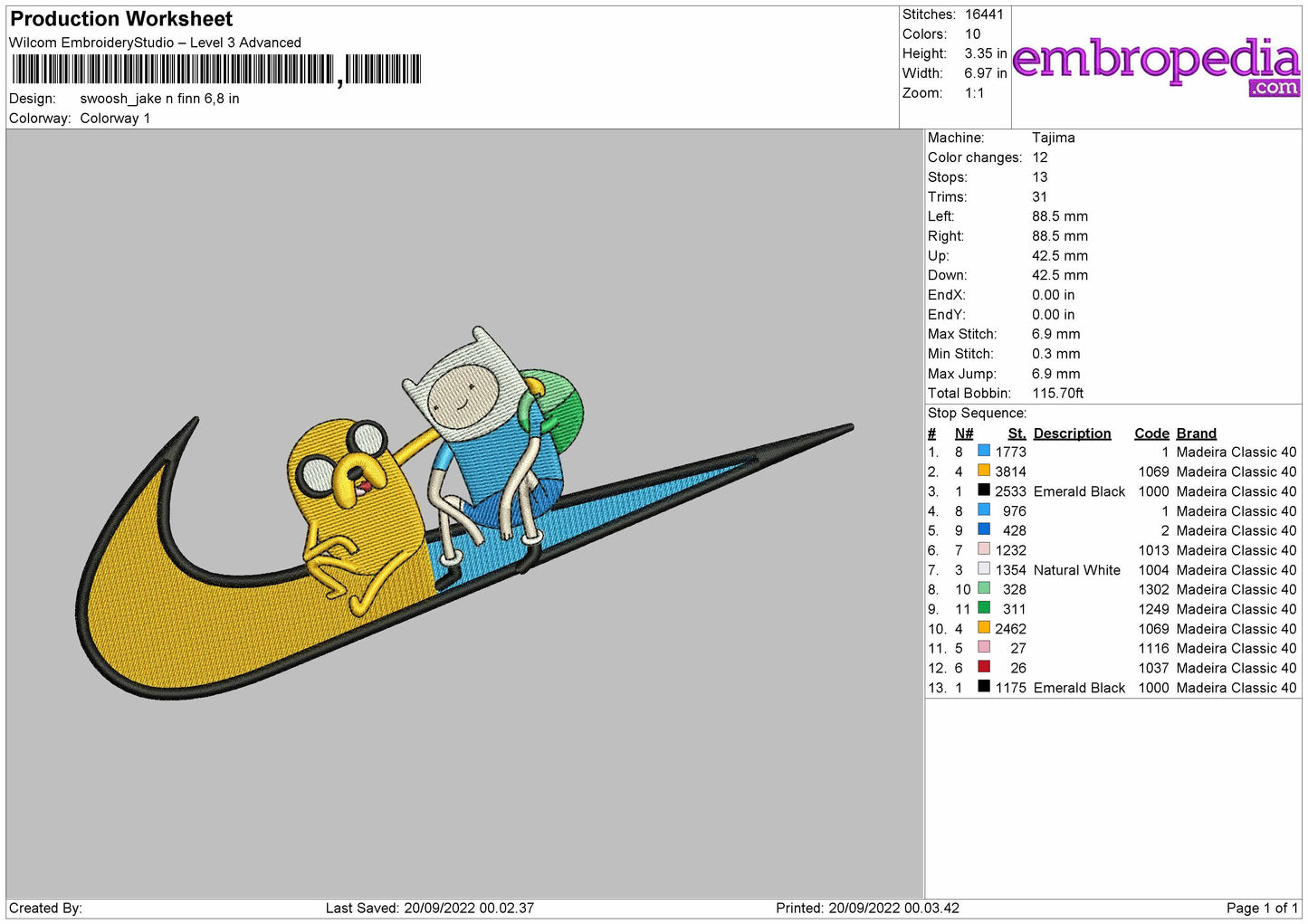The image size is (1308, 924).
Task: Select the Color changes value 12
Action: click(1040, 157)
